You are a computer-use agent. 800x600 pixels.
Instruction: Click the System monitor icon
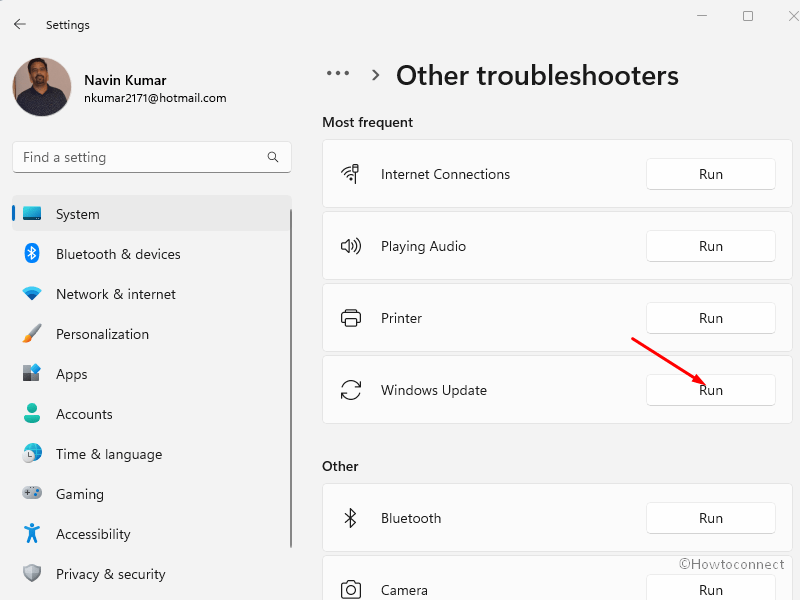pyautogui.click(x=32, y=213)
